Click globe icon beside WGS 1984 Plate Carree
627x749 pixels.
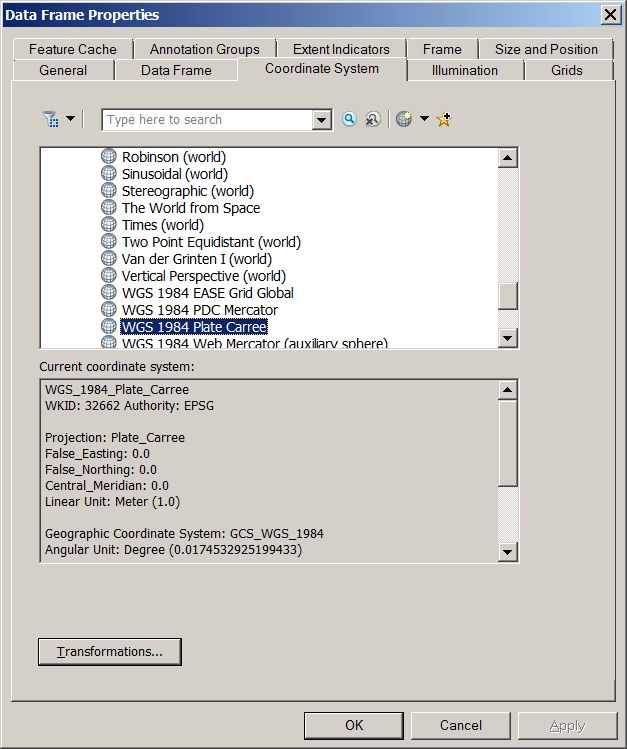click(109, 326)
